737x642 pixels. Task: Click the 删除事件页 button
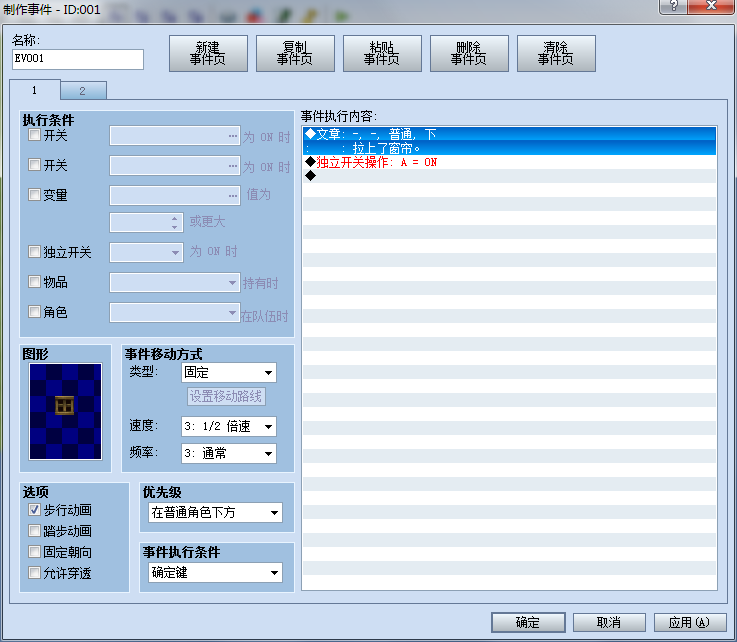tap(469, 54)
